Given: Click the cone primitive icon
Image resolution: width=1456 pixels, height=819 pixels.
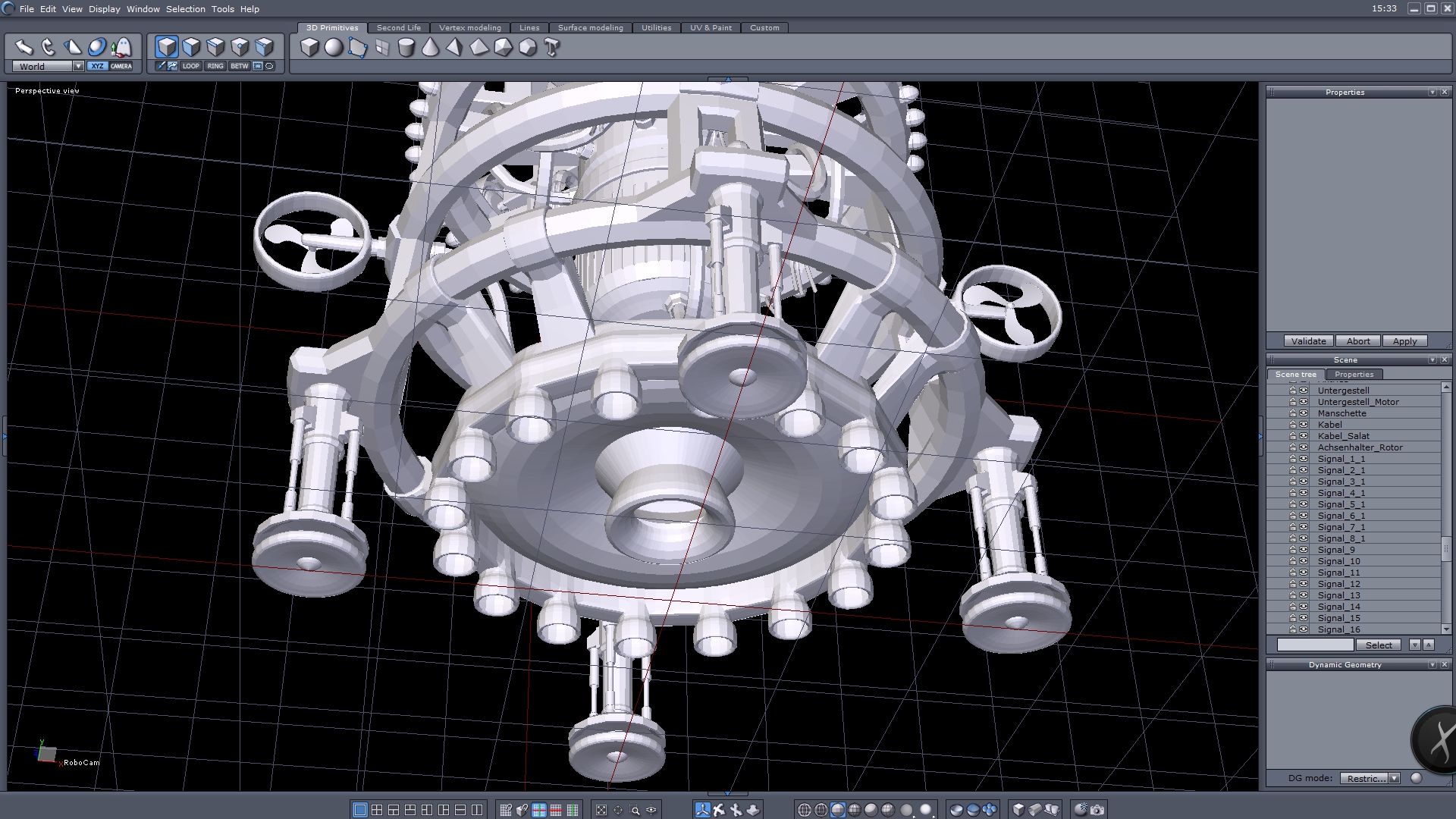Looking at the screenshot, I should pos(430,48).
